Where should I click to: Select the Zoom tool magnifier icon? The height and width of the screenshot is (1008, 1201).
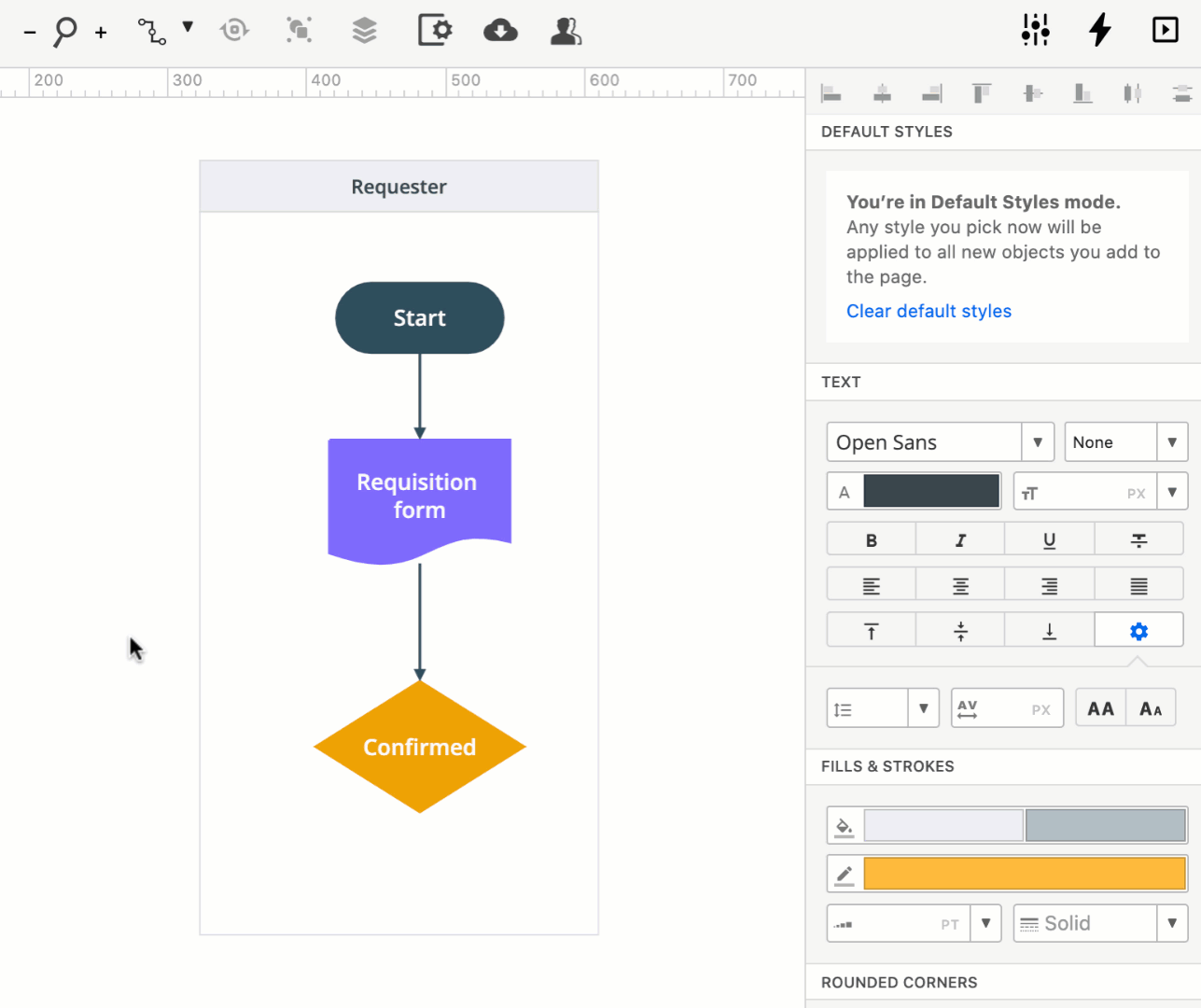(63, 29)
